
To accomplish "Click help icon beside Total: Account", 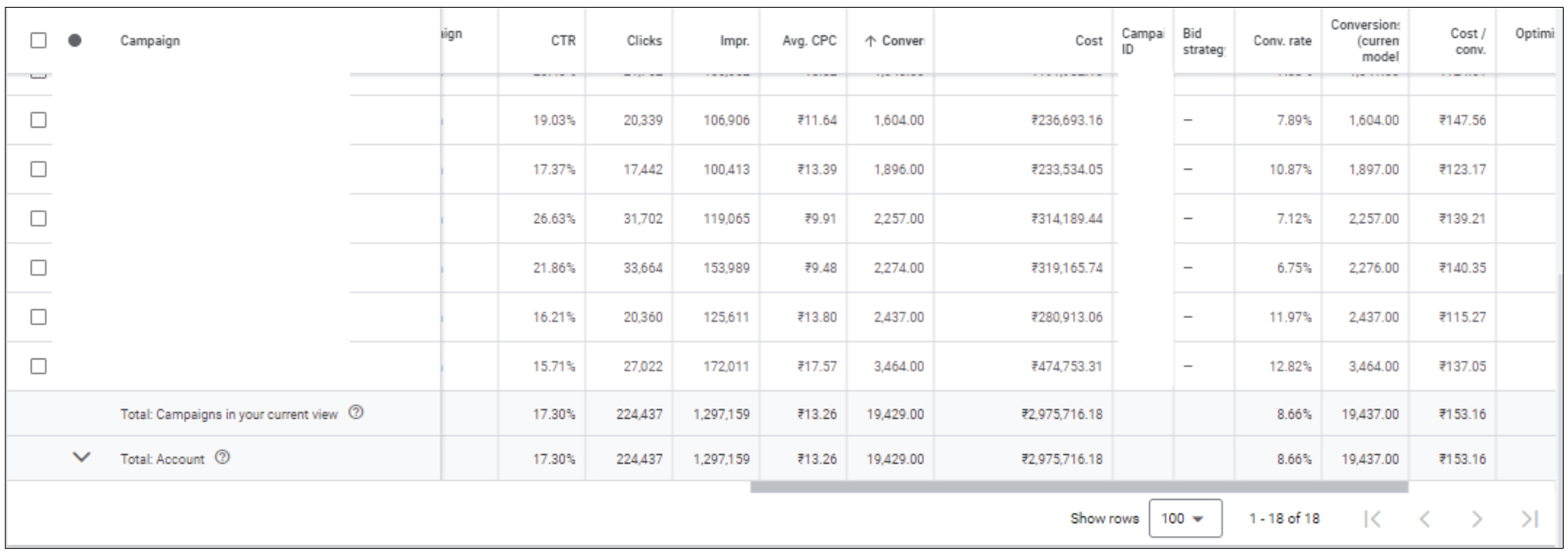I will pos(221,459).
